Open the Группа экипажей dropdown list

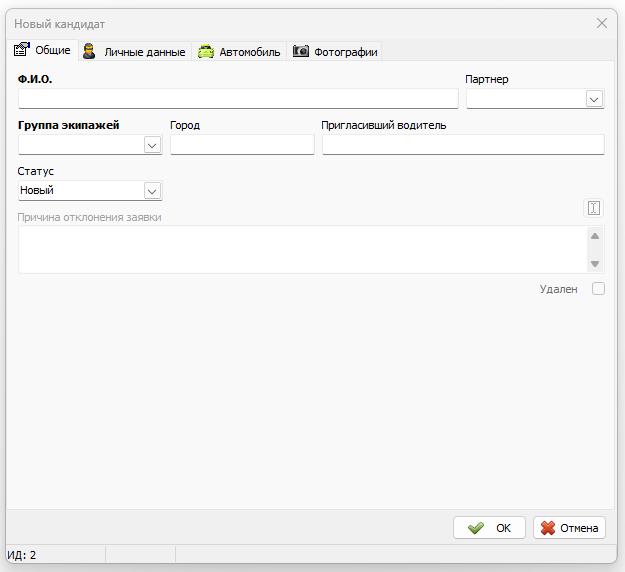152,145
